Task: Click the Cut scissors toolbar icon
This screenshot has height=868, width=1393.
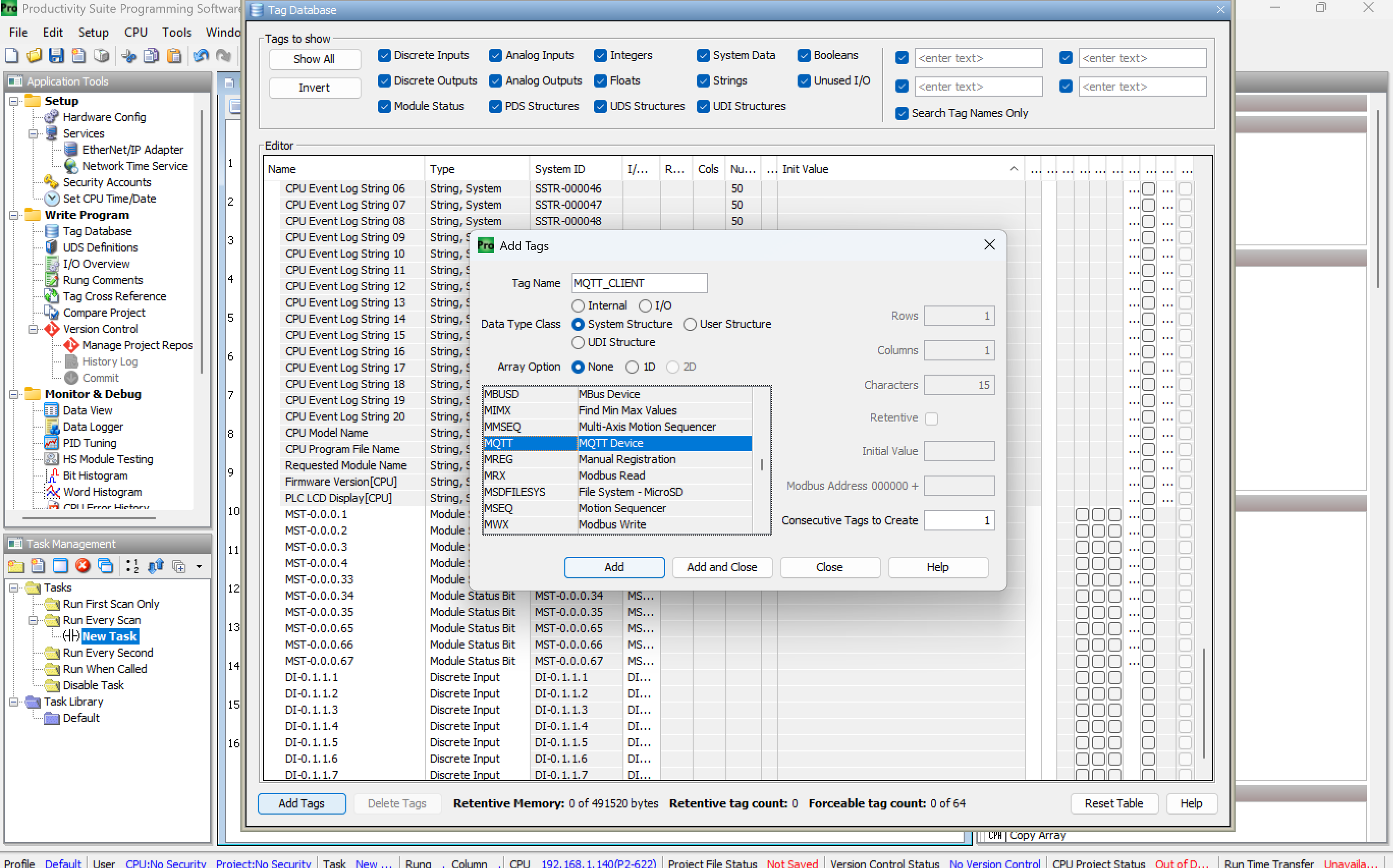Action: [x=129, y=55]
